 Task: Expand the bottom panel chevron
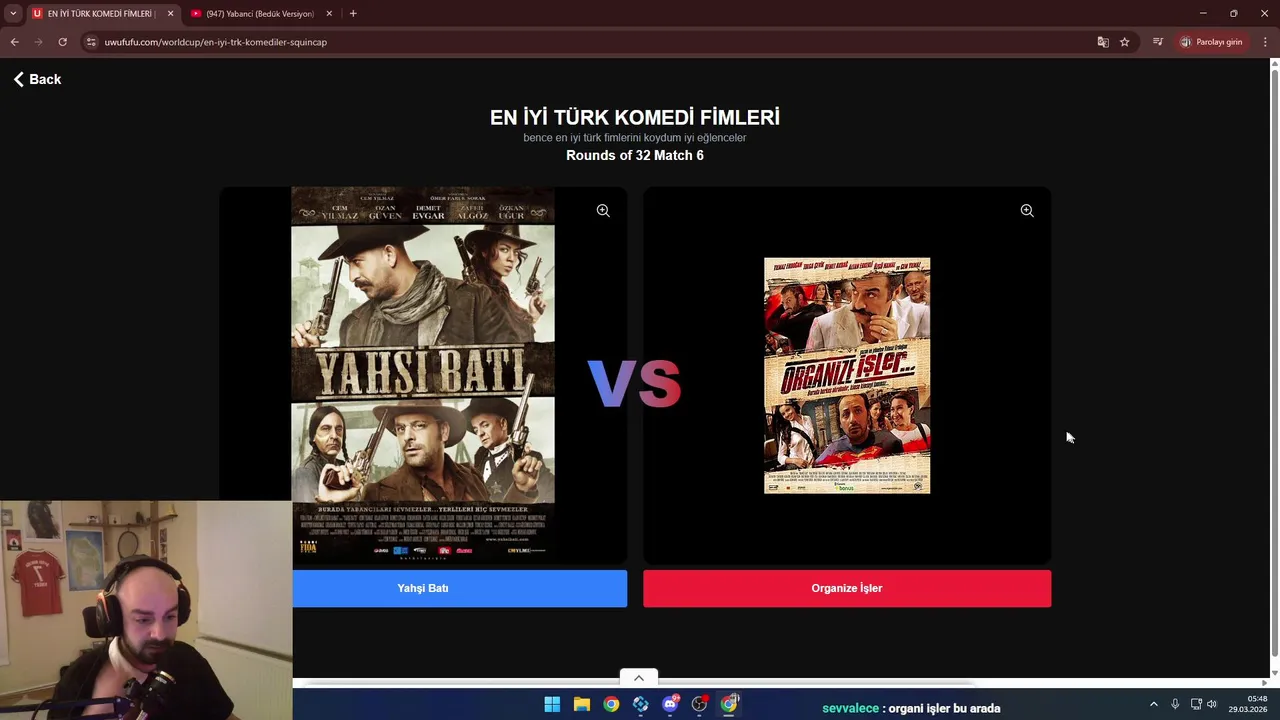[639, 678]
